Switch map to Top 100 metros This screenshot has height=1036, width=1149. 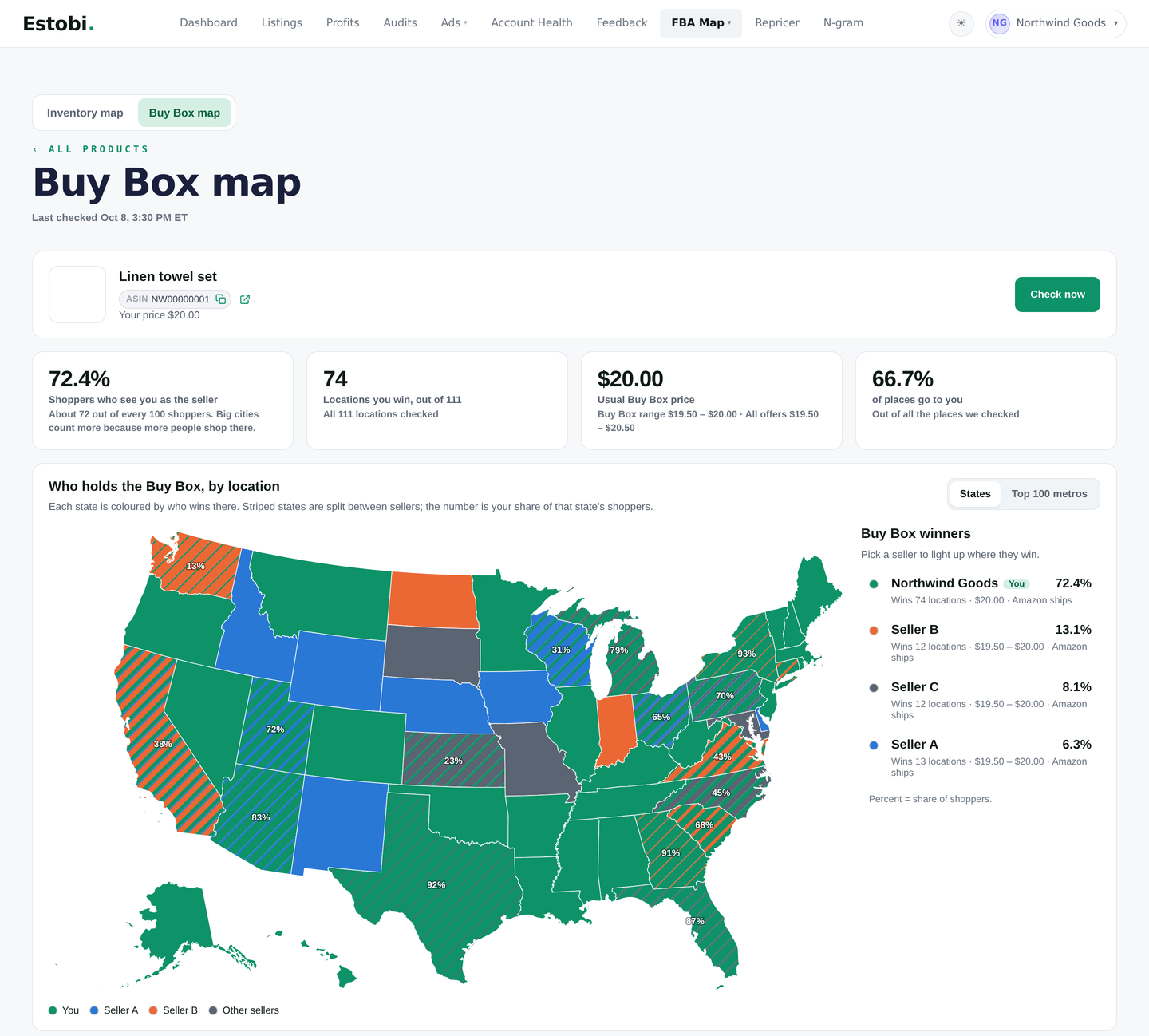(1049, 494)
